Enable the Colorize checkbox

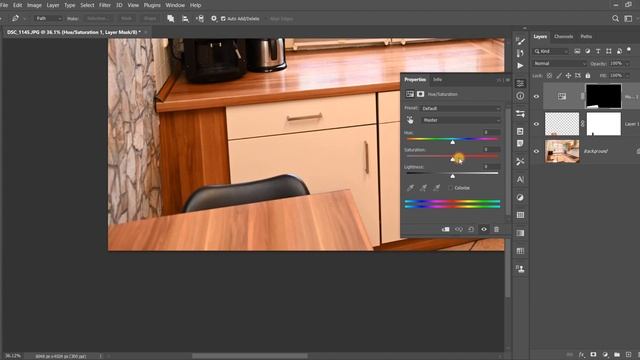coord(451,188)
